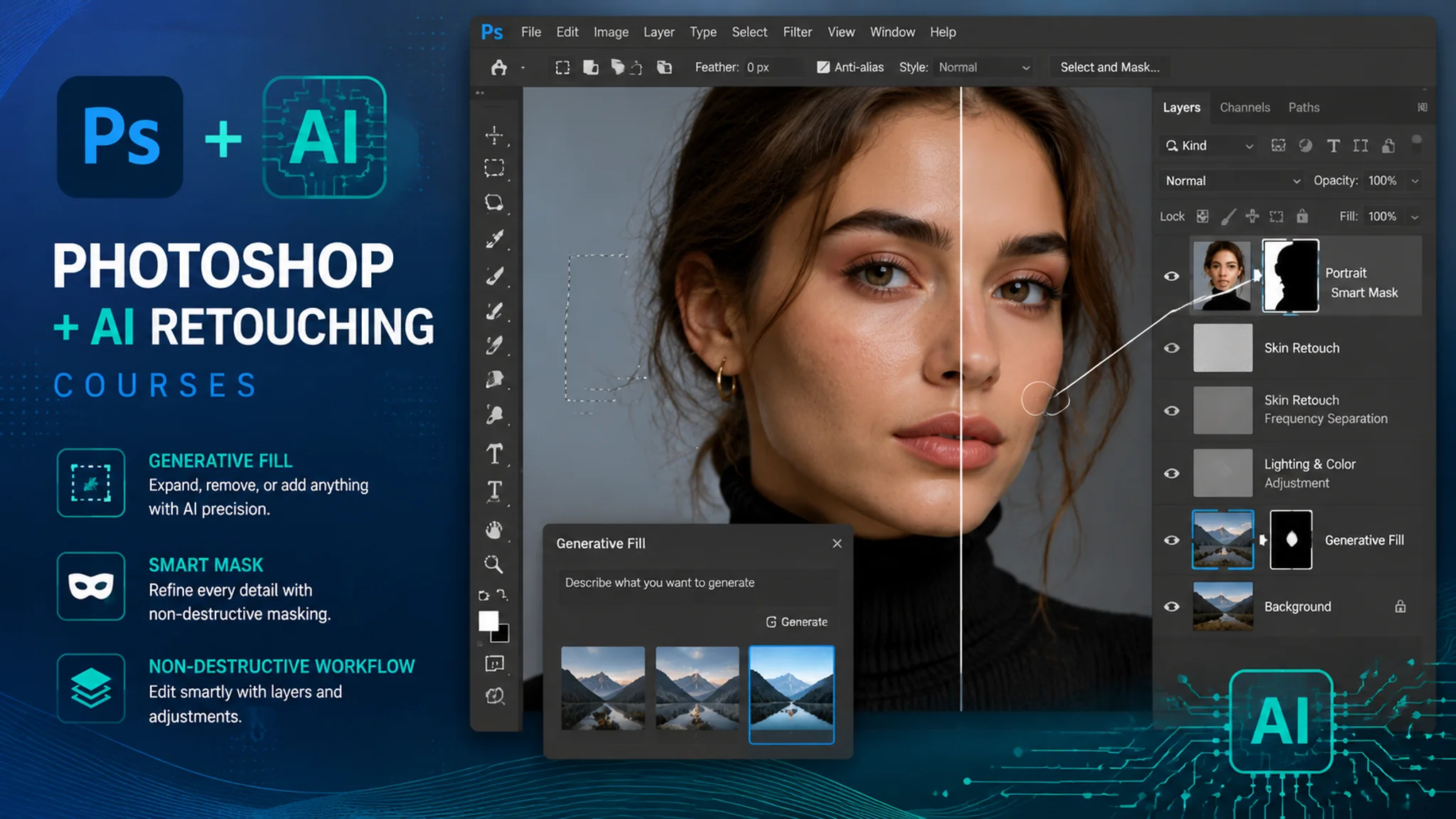Viewport: 1456px width, 819px height.
Task: Filter layers by pixel layers
Action: (x=1278, y=146)
